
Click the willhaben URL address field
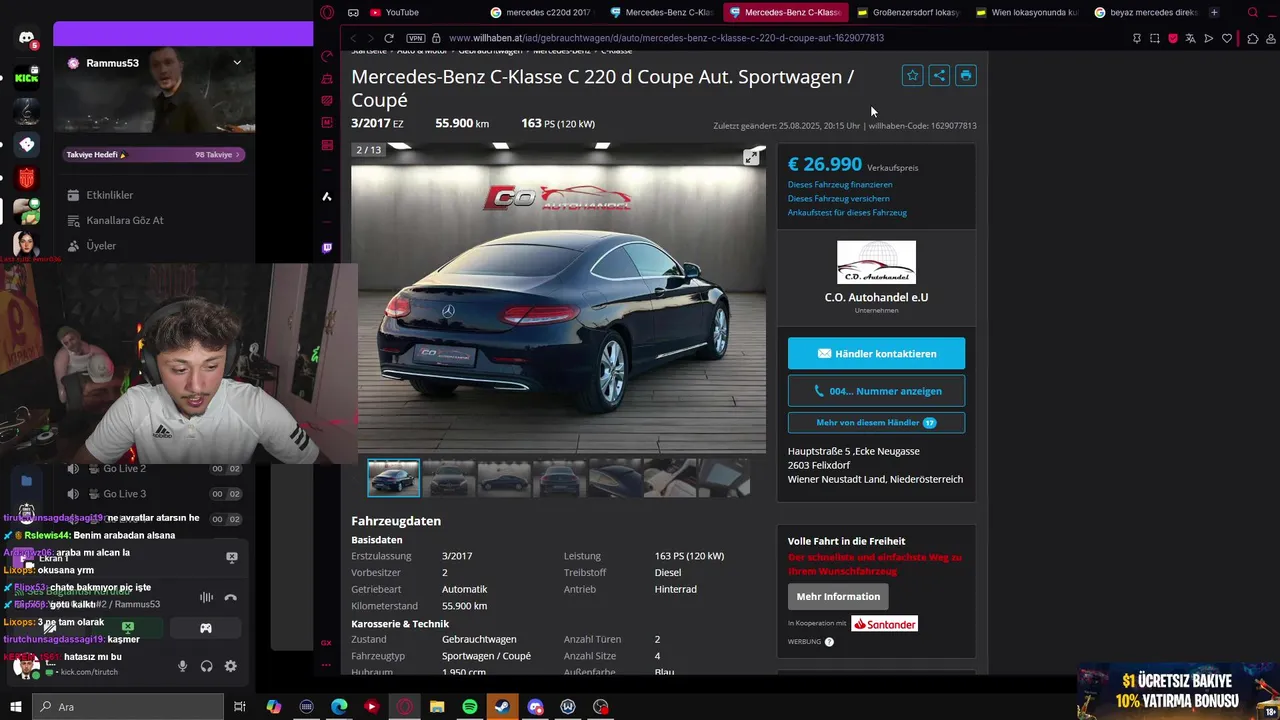click(x=666, y=38)
